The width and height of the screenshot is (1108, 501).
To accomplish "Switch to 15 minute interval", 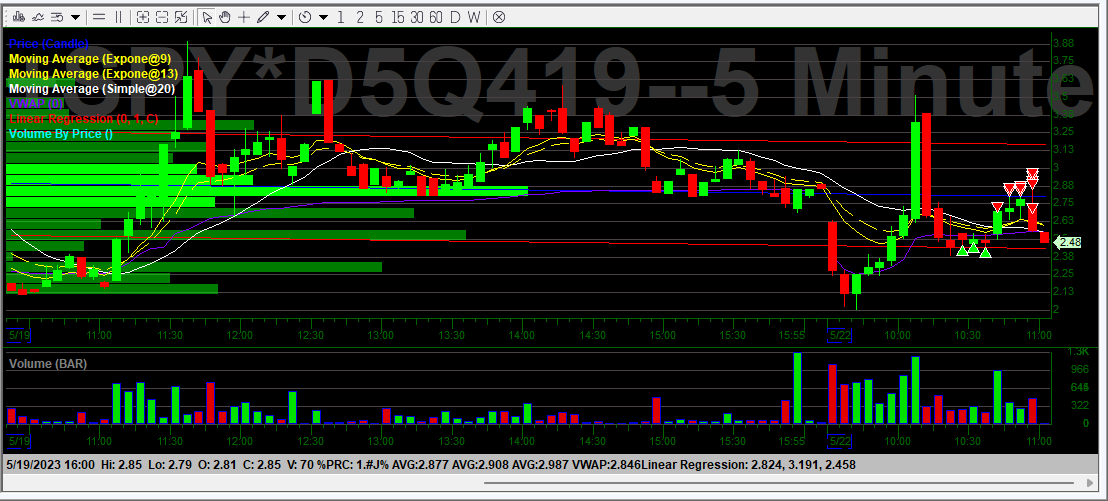I will tap(398, 17).
